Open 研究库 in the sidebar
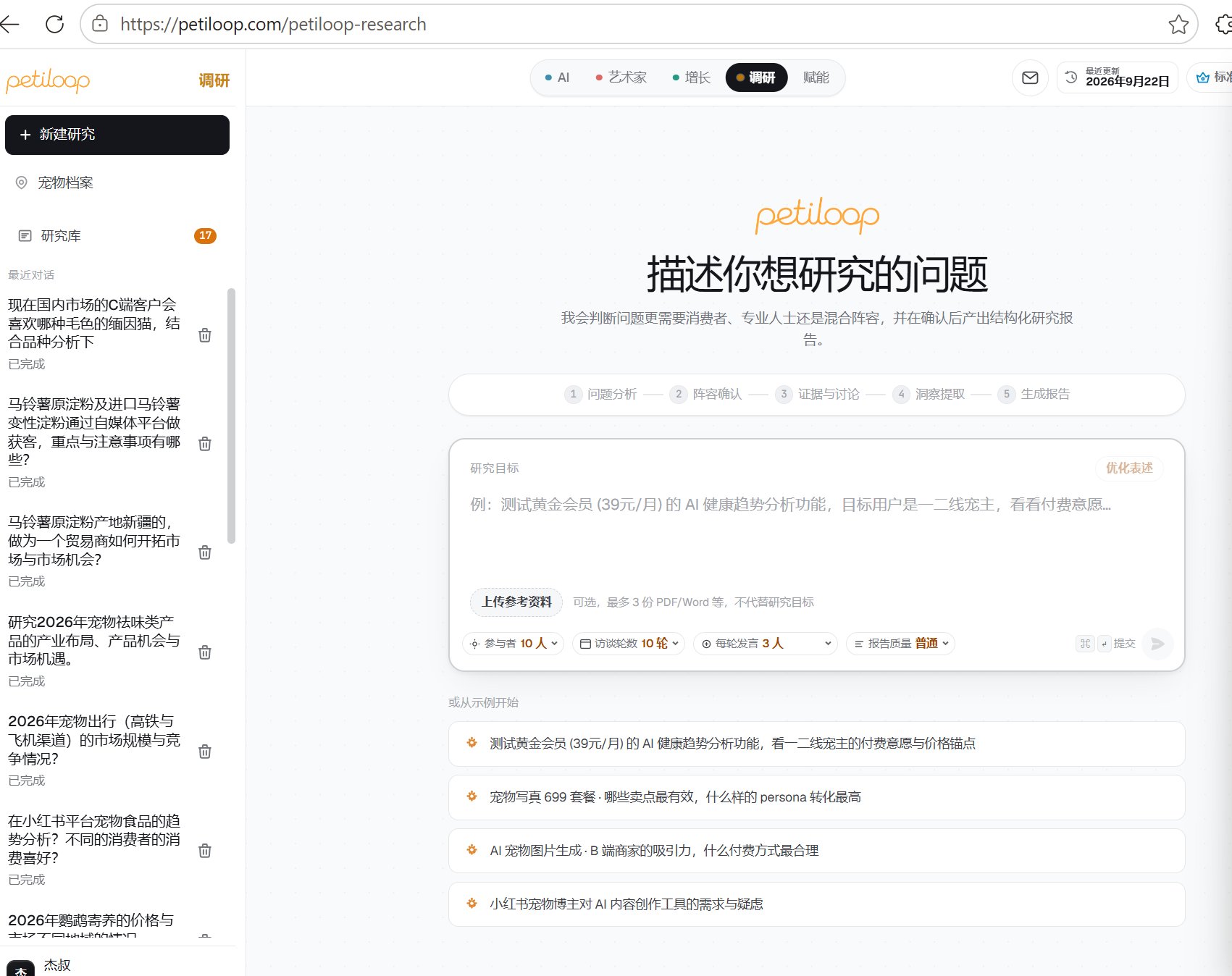Image resolution: width=1232 pixels, height=976 pixels. (117, 235)
